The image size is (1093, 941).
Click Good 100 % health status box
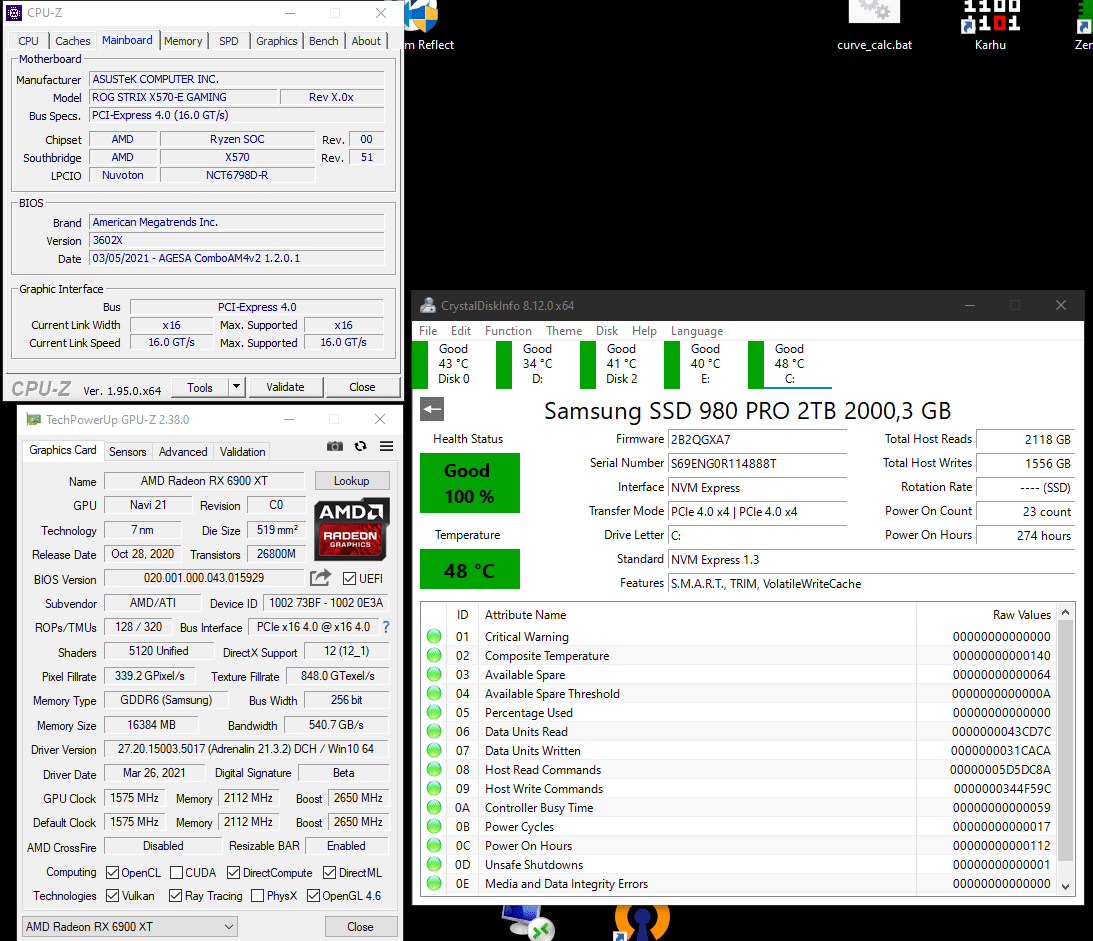tap(470, 483)
